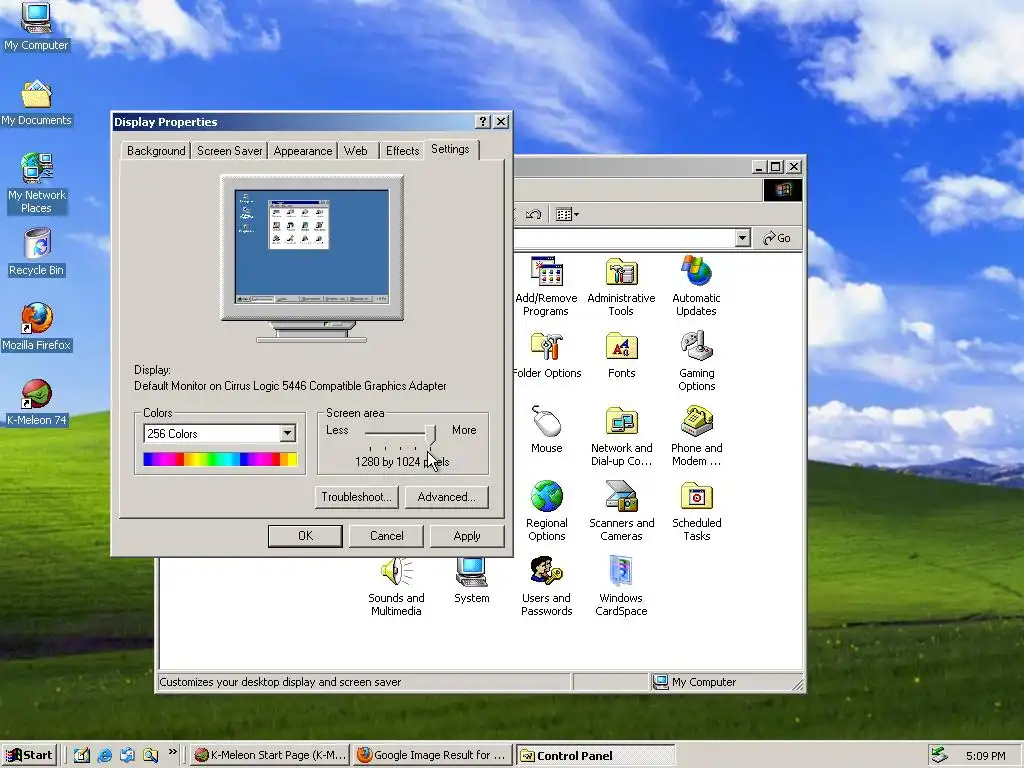Click the Undo toolbar icon in Control Panel
Screen dimensions: 1024x768
[534, 214]
